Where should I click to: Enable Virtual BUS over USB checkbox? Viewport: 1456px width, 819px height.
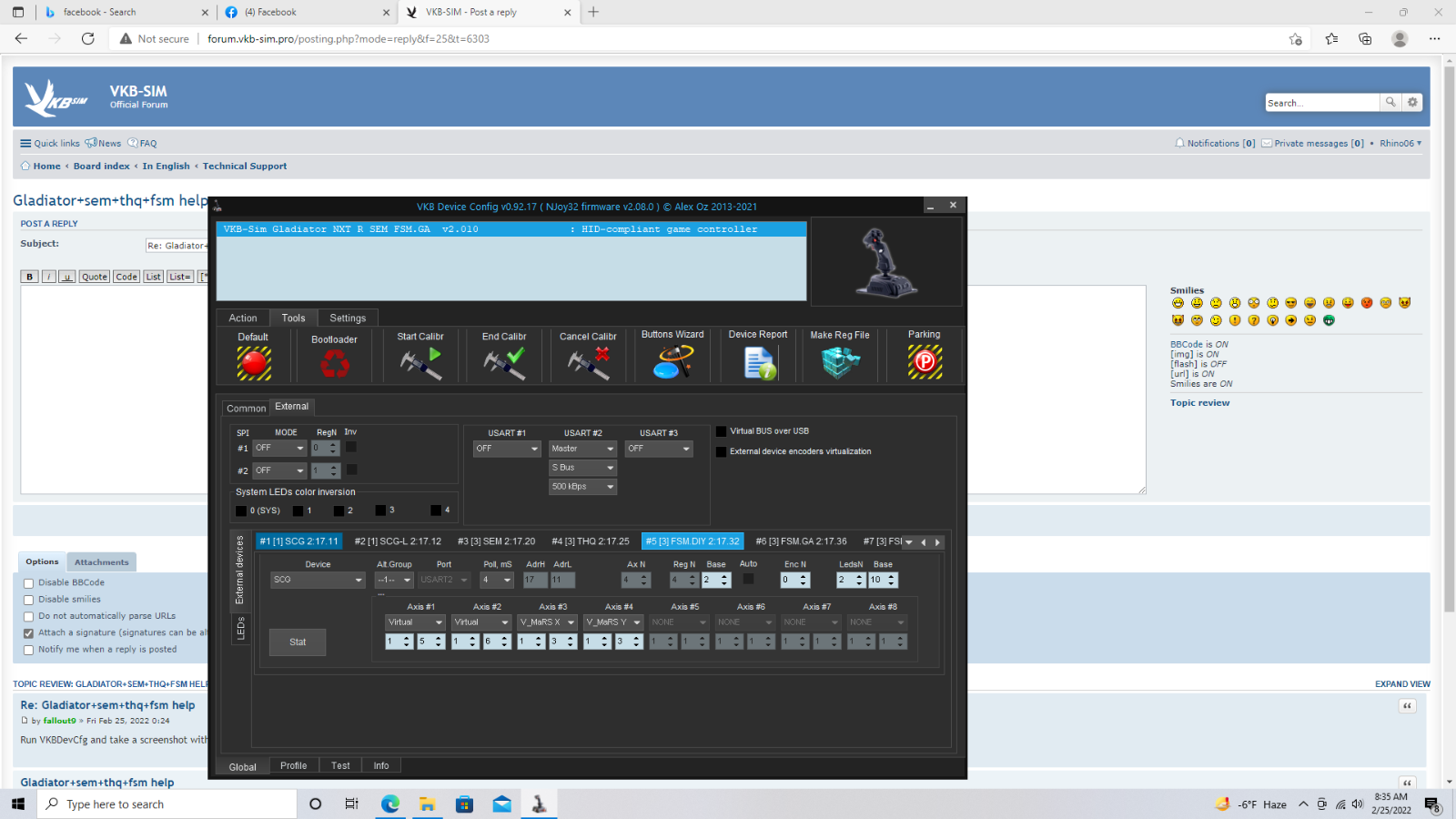tap(722, 431)
